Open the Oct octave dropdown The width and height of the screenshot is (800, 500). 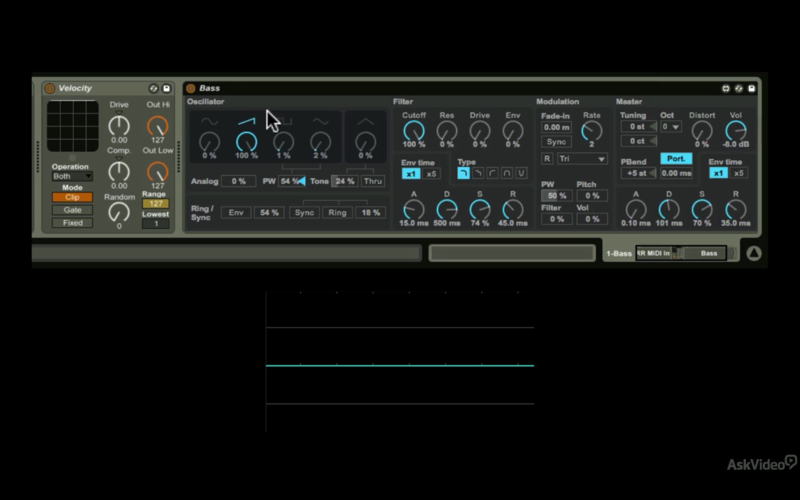click(670, 127)
